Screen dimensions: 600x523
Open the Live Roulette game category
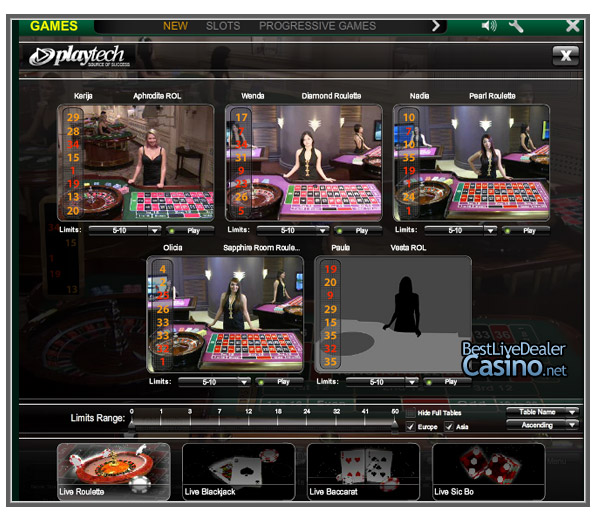coord(114,471)
